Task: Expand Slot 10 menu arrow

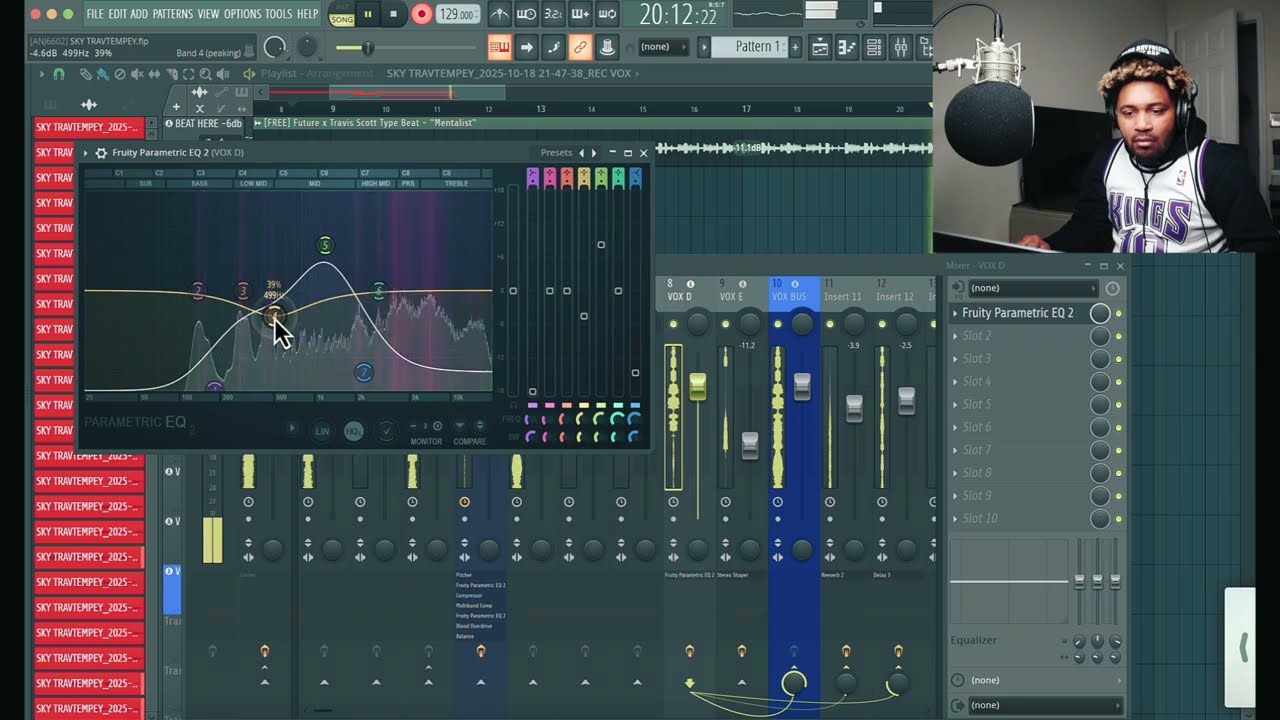Action: click(955, 518)
